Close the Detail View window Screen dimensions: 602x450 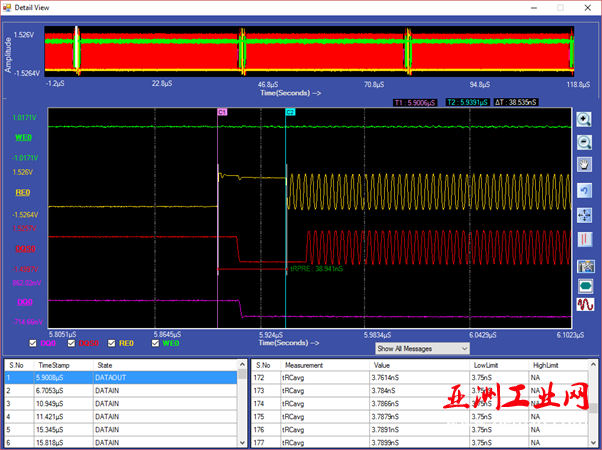[x=587, y=8]
